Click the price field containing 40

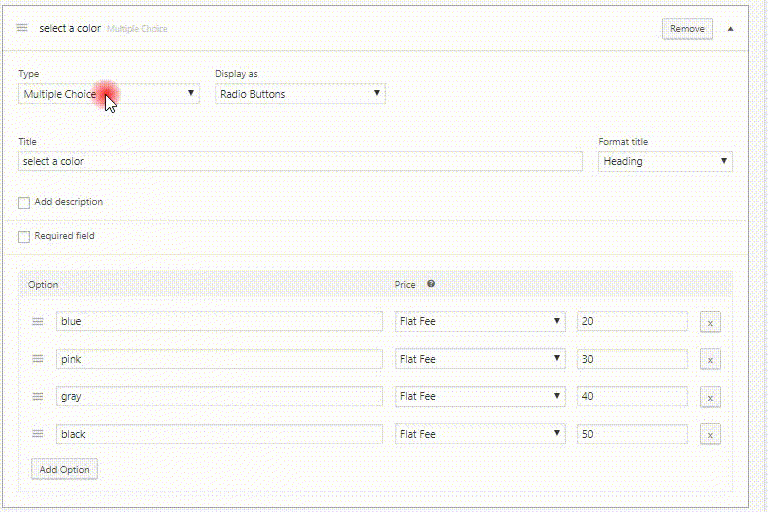632,396
